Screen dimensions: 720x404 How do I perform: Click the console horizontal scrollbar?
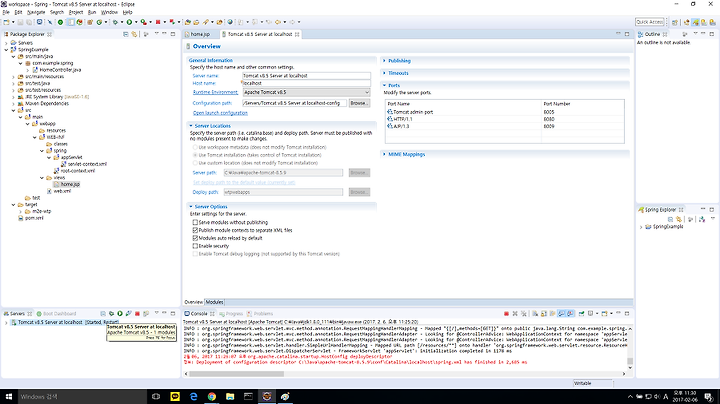pyautogui.click(x=236, y=374)
